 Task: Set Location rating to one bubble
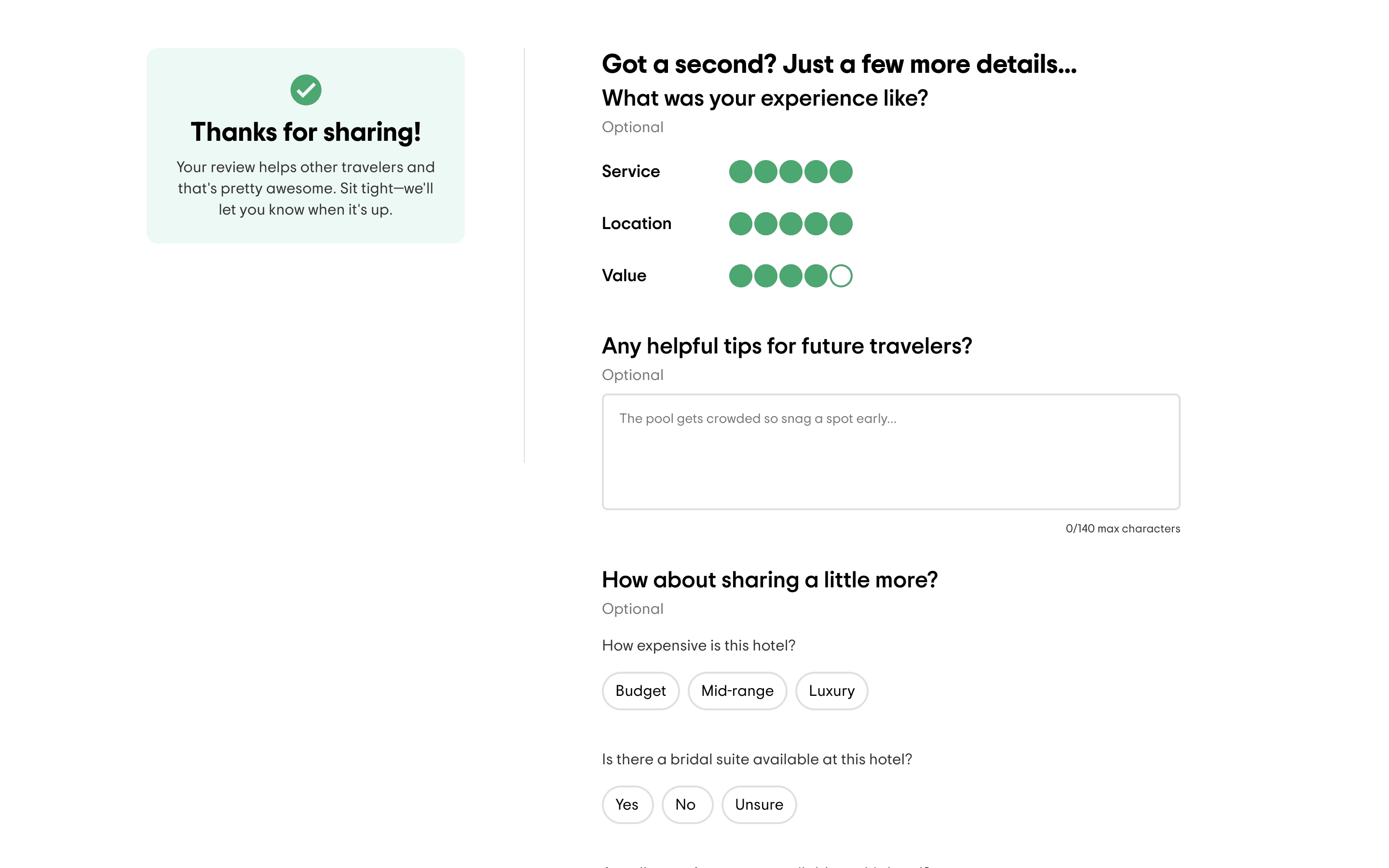click(x=740, y=224)
